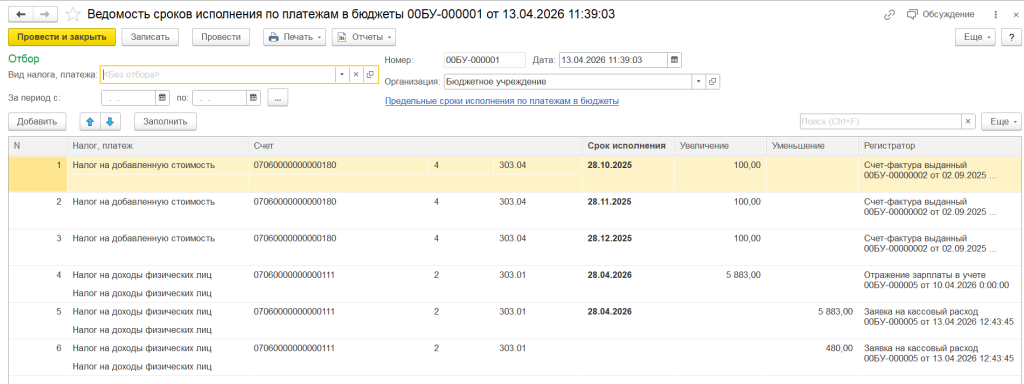1024x384 pixels.
Task: Move row up with blue up arrow
Action: 90,121
